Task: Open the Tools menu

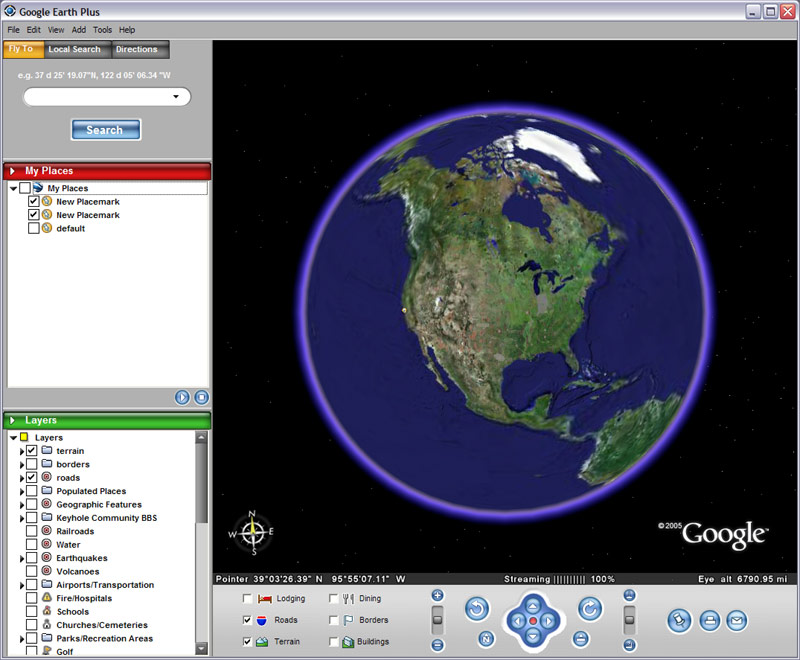Action: click(x=103, y=30)
